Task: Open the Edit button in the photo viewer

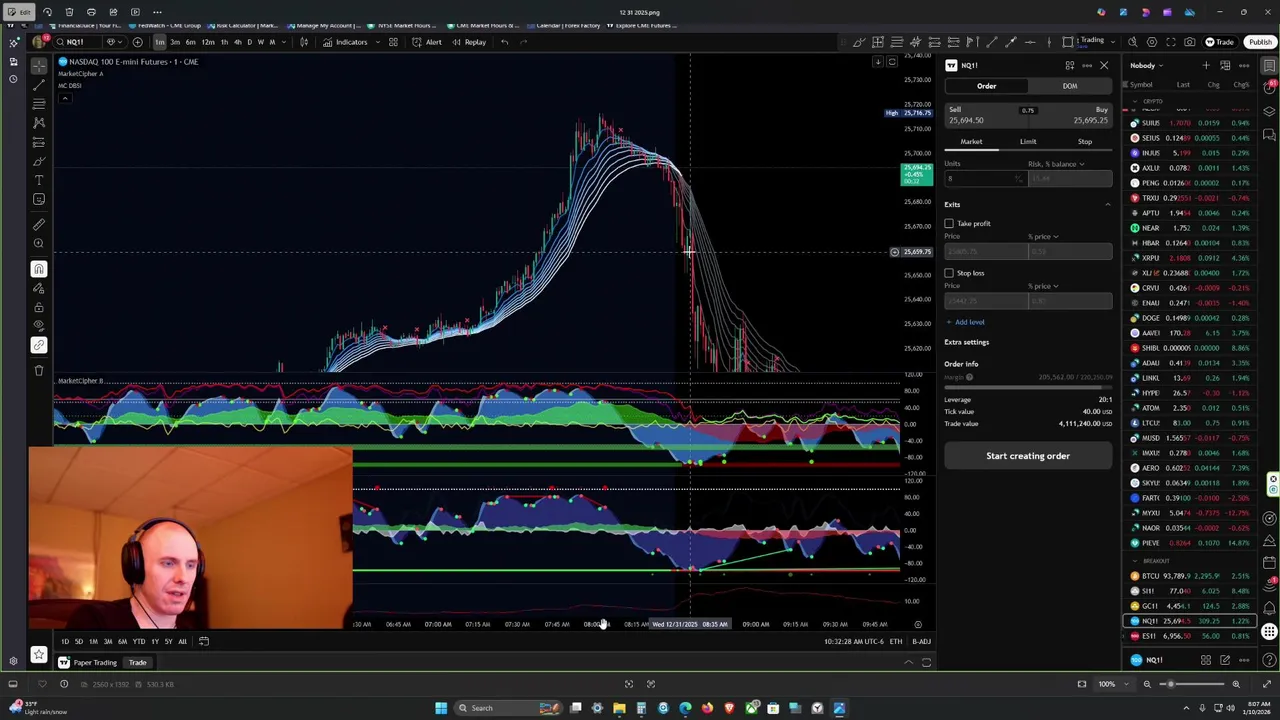Action: [18, 12]
